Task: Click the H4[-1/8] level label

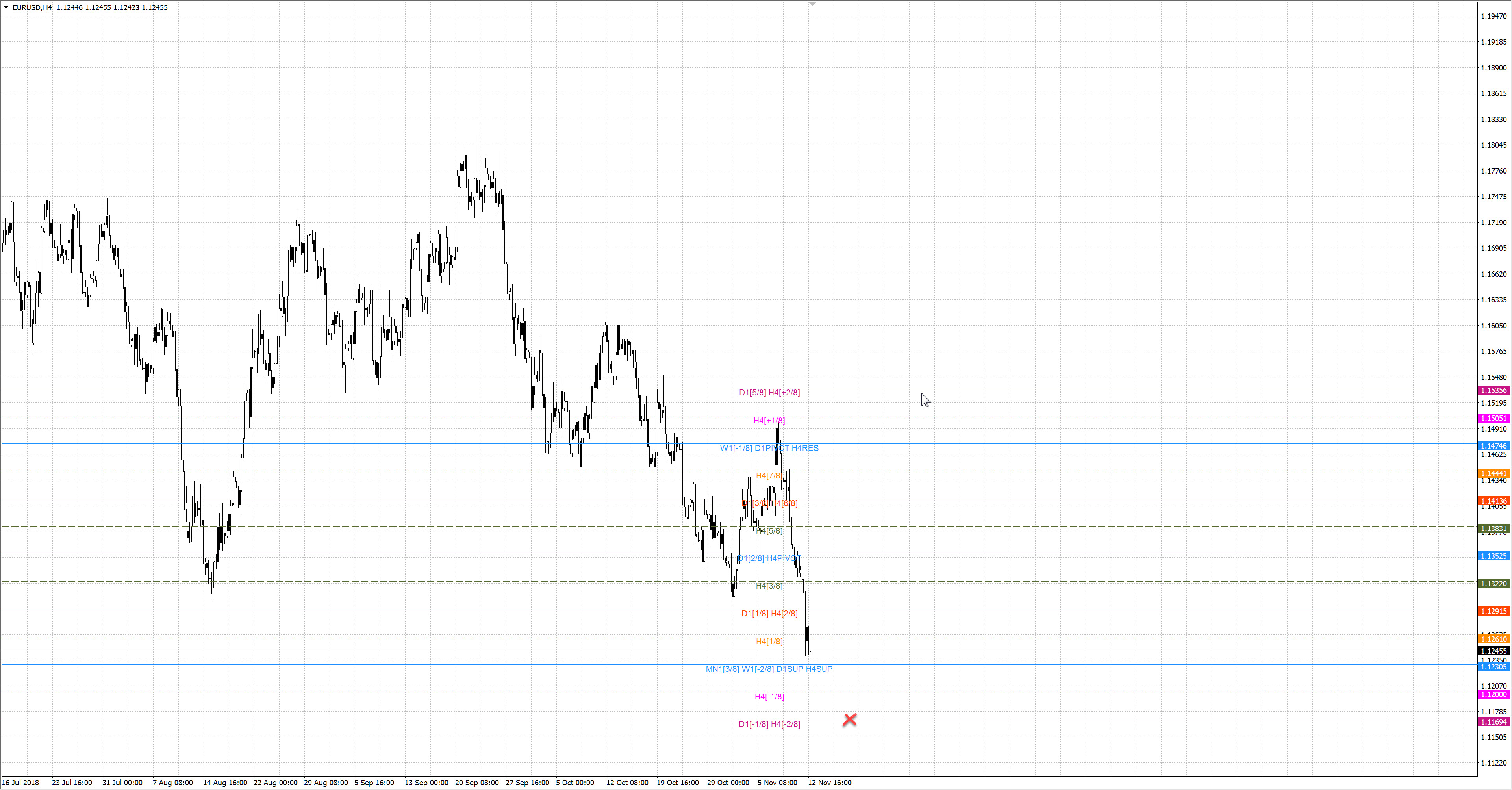Action: tap(769, 697)
